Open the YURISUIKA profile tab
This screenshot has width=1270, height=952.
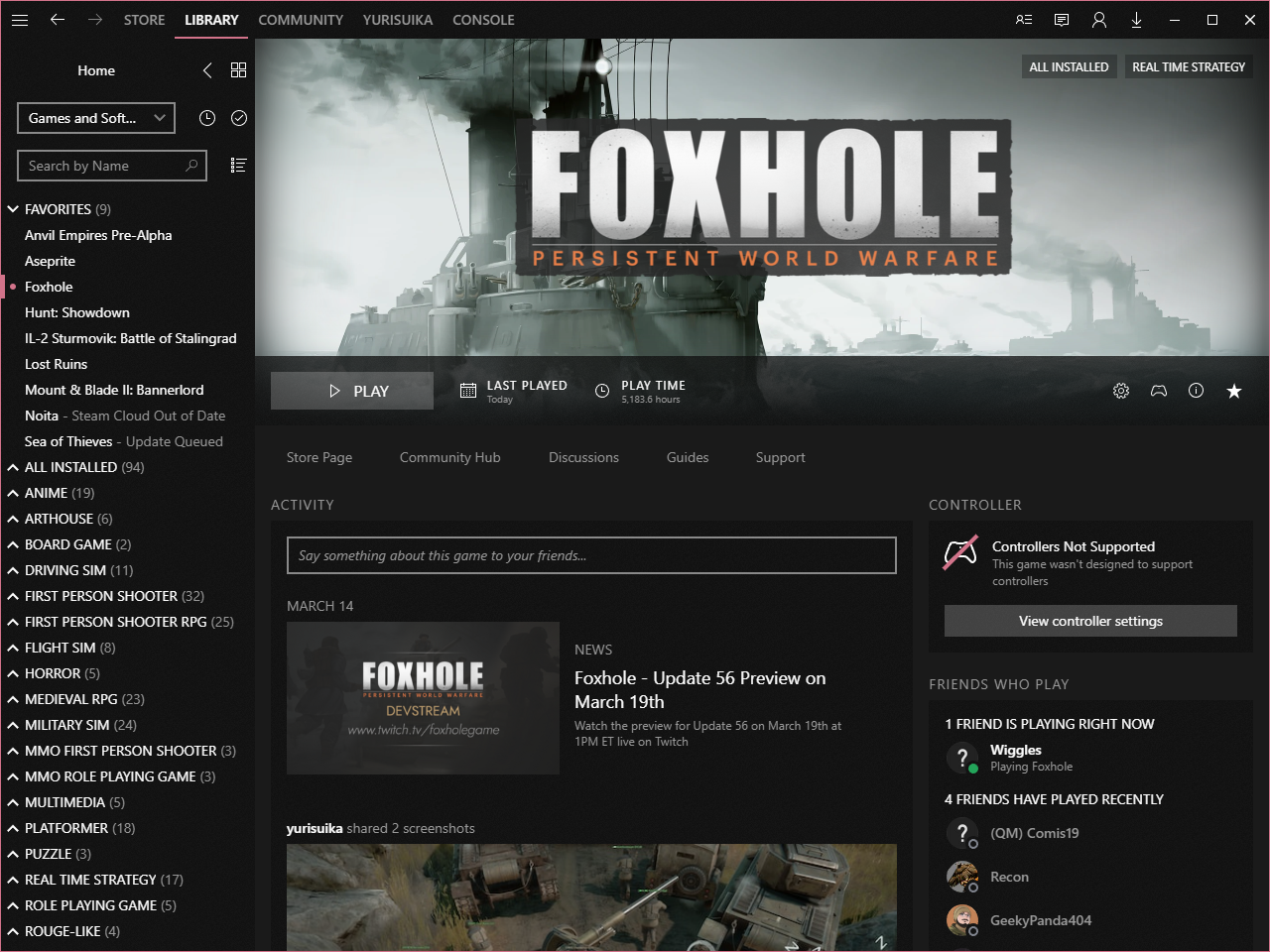coord(398,20)
